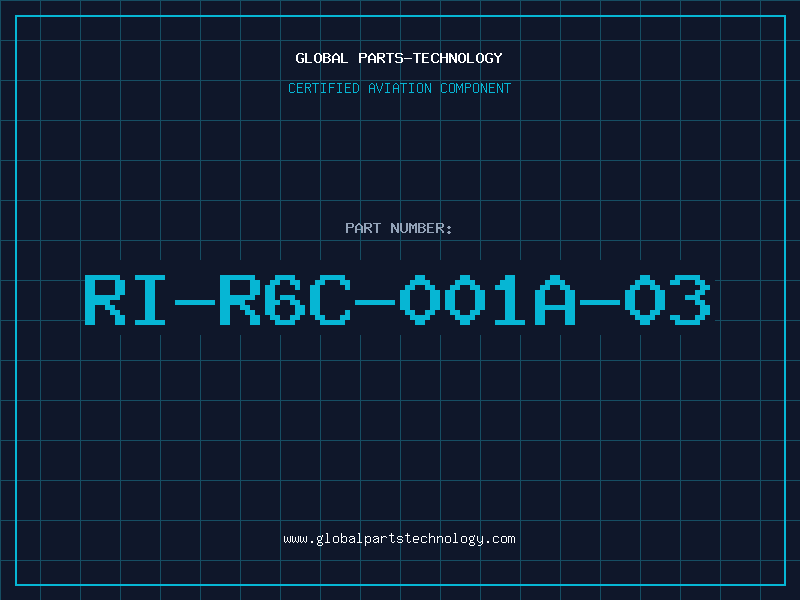
Task: Select part number RI-R6C-001A-03
Action: (x=398, y=299)
